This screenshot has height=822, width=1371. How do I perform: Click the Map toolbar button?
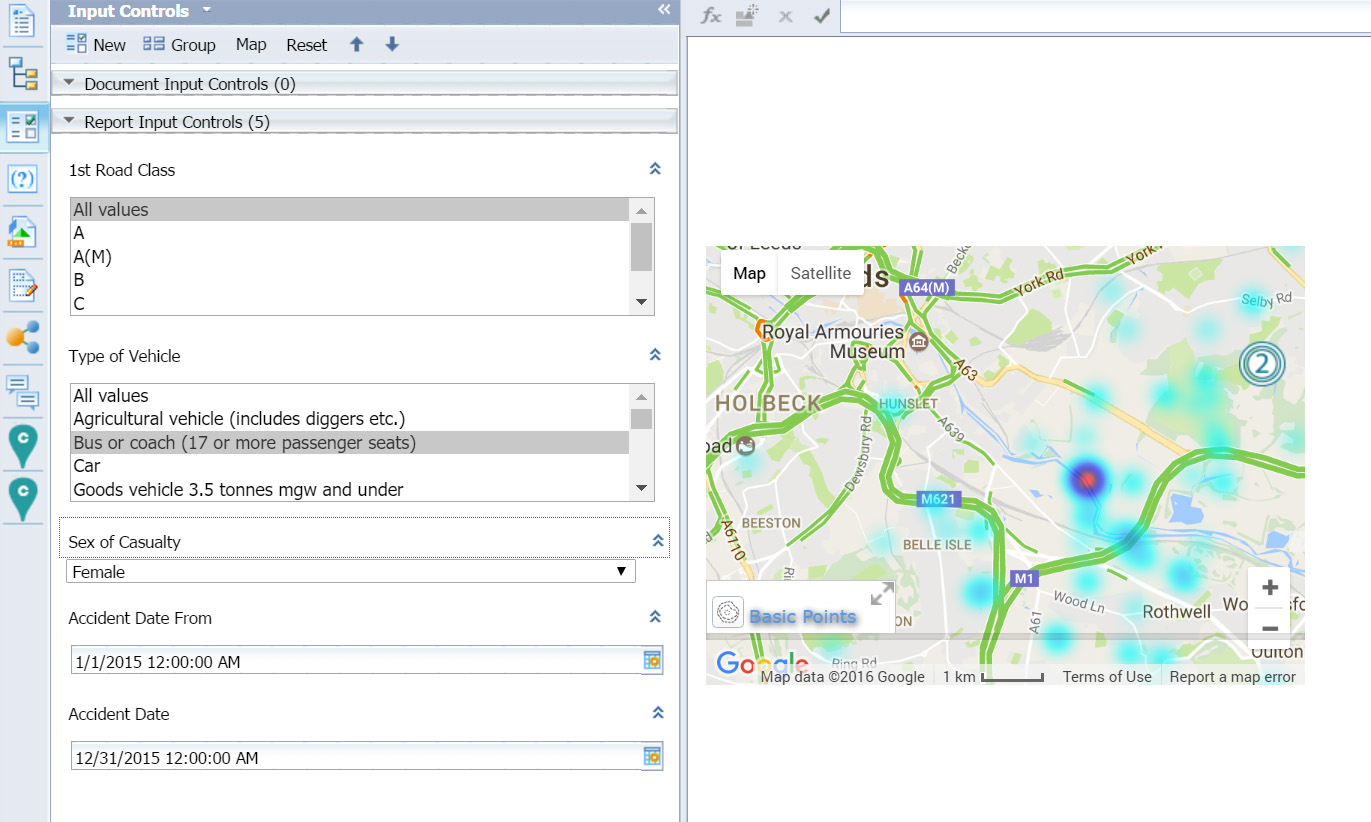pyautogui.click(x=251, y=45)
